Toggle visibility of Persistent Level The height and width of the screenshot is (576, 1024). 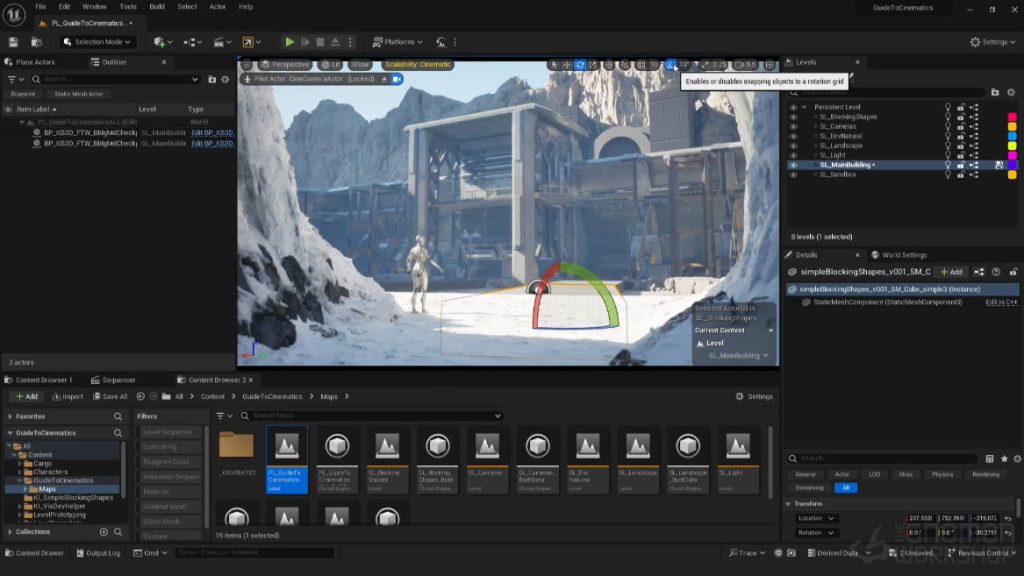point(793,107)
